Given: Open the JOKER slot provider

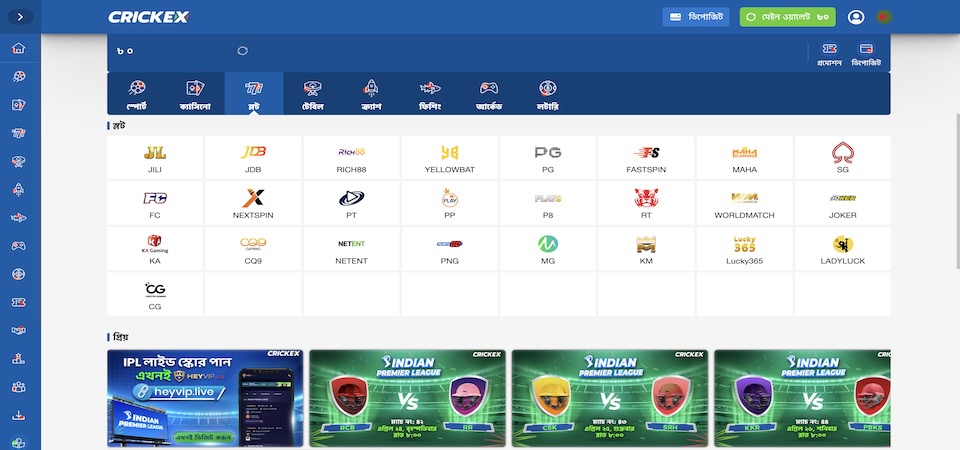Looking at the screenshot, I should point(842,203).
